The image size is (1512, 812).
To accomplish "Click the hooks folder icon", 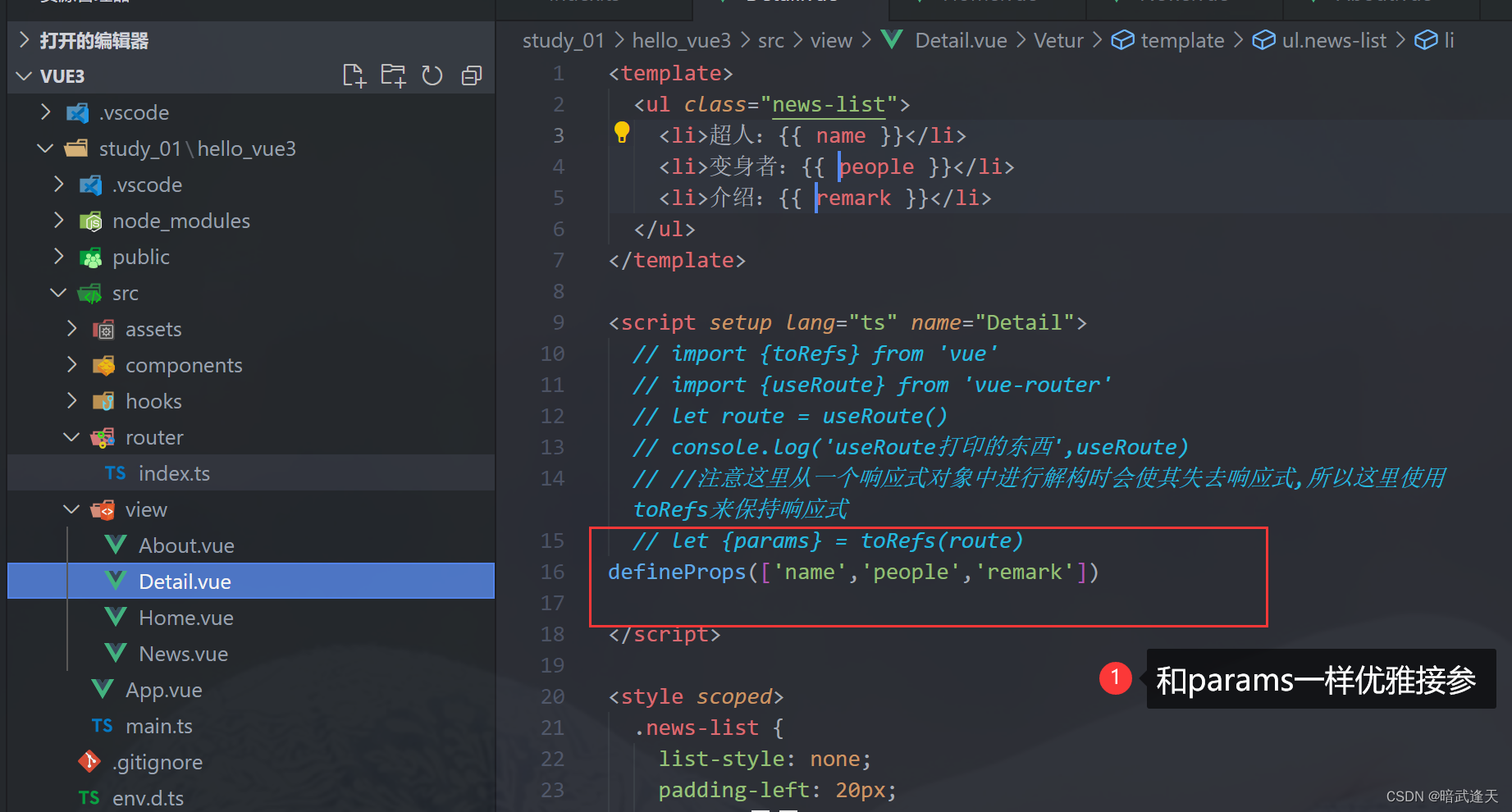I will click(x=103, y=401).
